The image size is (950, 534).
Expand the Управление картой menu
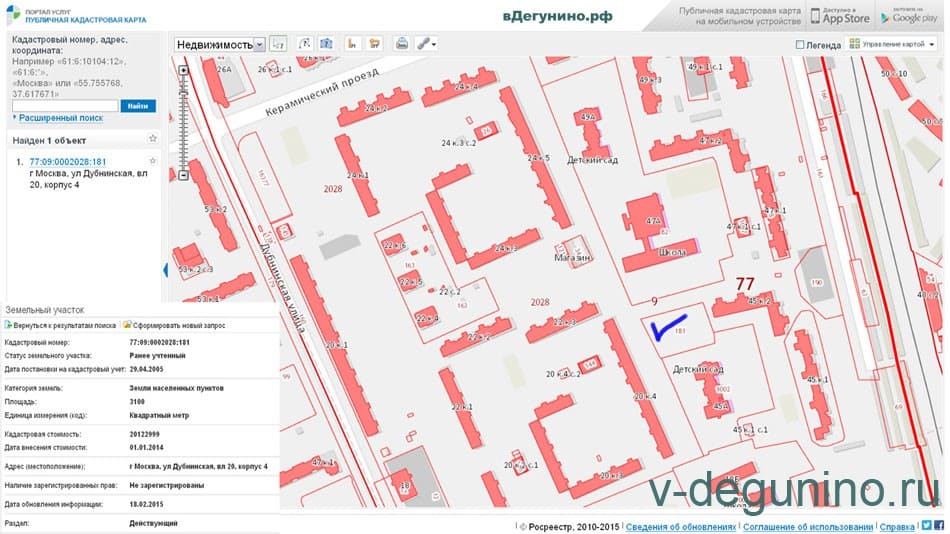click(x=890, y=45)
